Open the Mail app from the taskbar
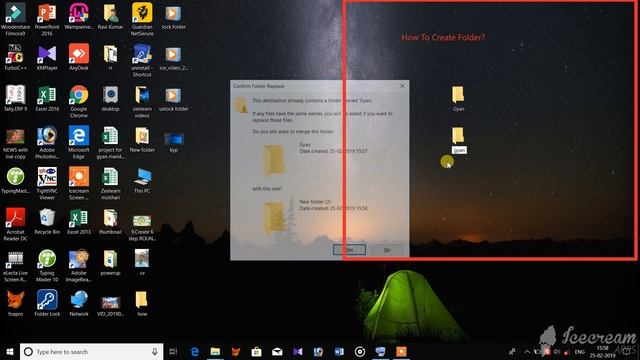The image size is (640, 360). [x=277, y=351]
